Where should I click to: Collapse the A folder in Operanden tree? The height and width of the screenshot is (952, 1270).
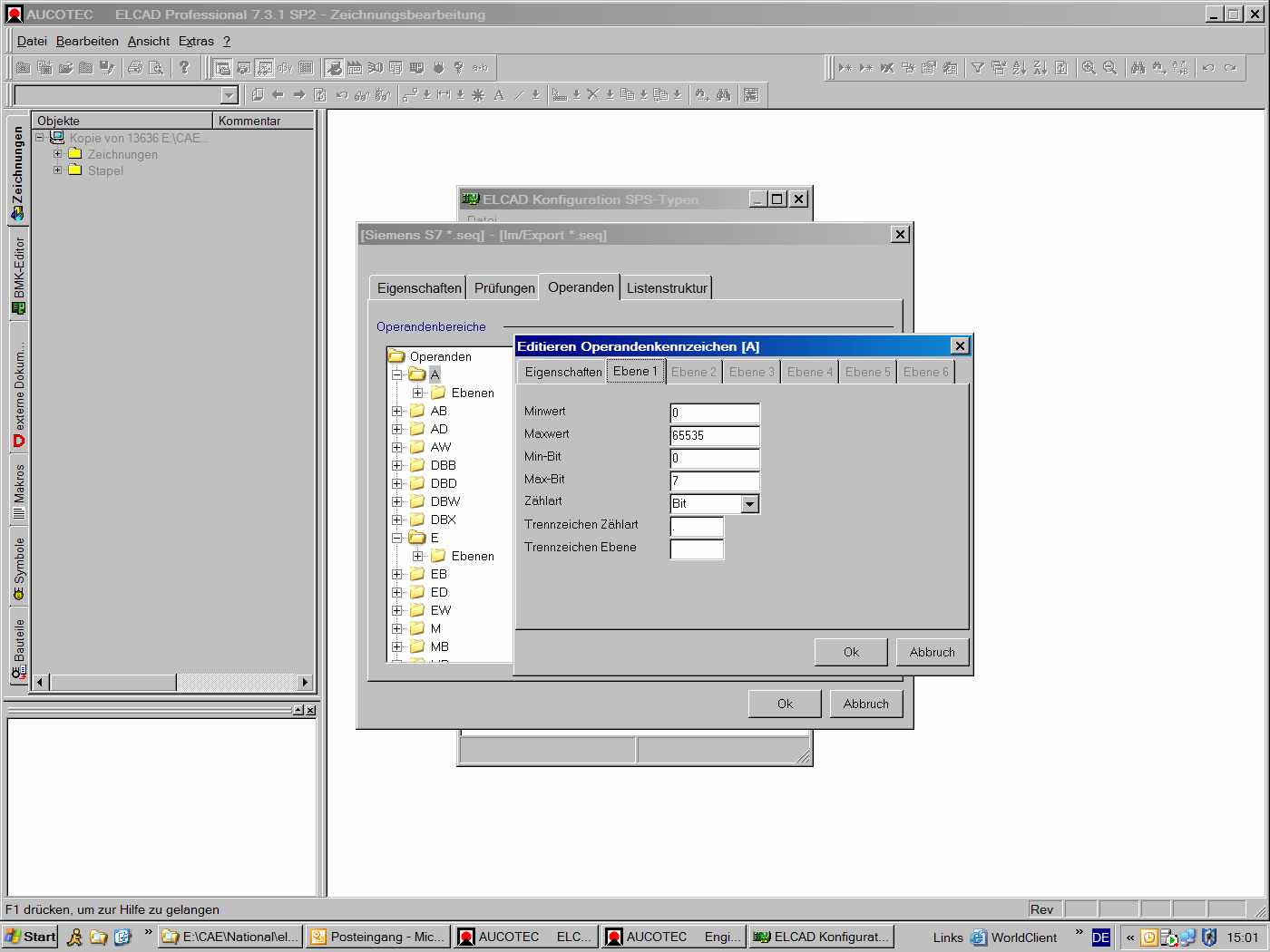(x=396, y=374)
